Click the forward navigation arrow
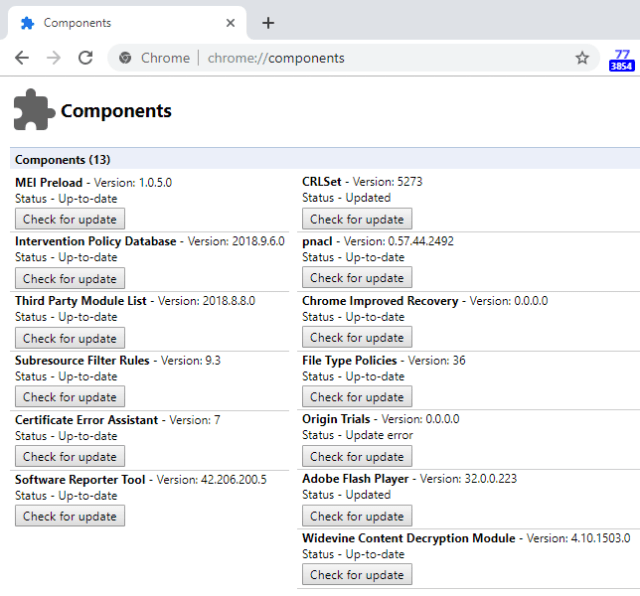640x596 pixels. (54, 58)
